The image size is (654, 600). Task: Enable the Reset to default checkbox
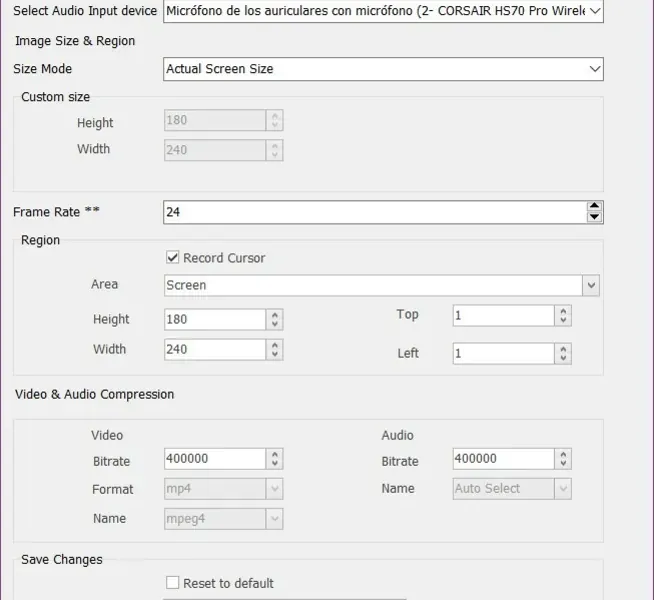[173, 583]
